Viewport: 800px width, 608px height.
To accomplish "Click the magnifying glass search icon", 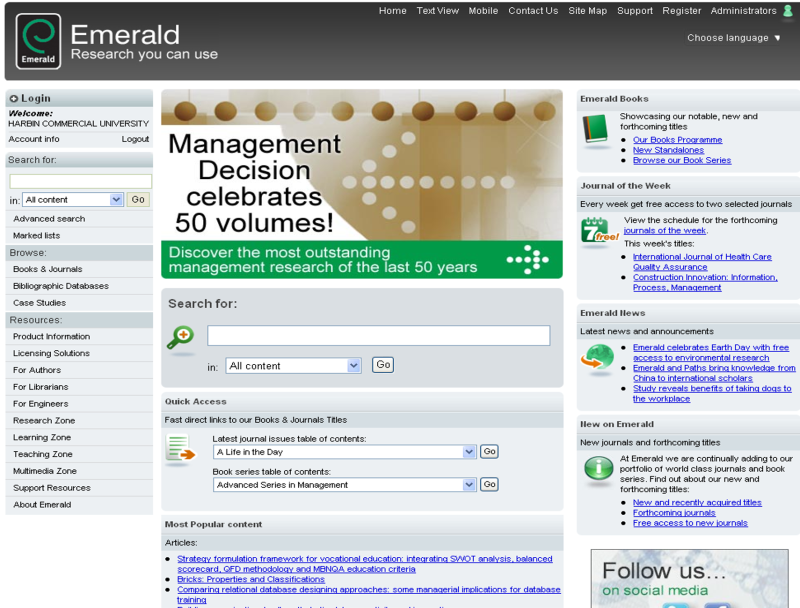I will (181, 337).
